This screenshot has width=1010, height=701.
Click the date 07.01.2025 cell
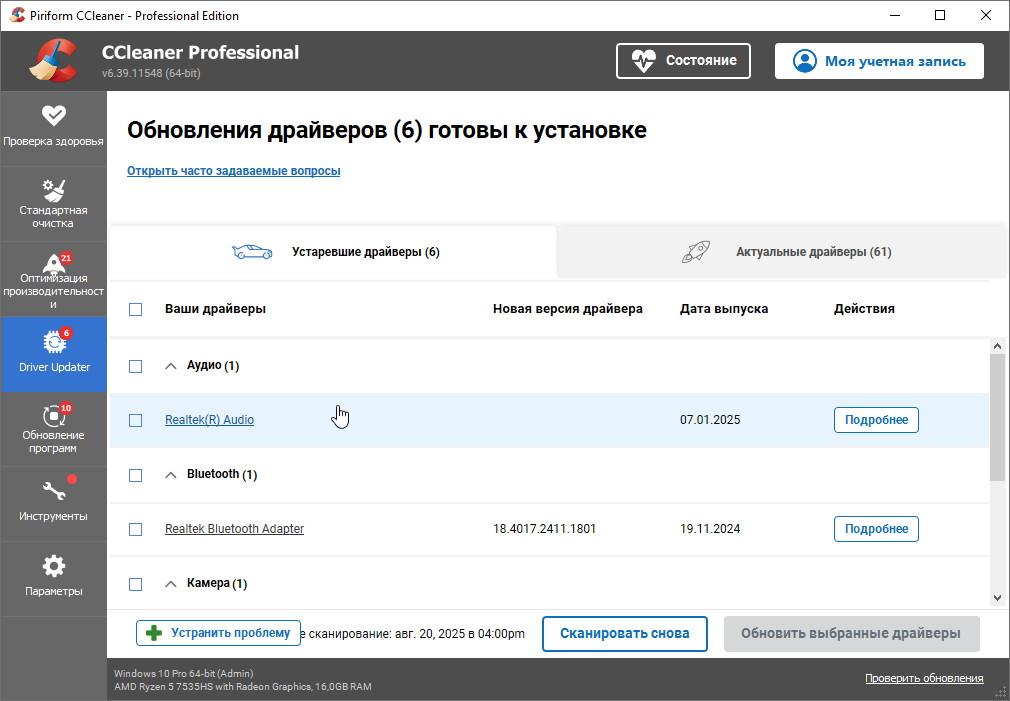point(710,419)
